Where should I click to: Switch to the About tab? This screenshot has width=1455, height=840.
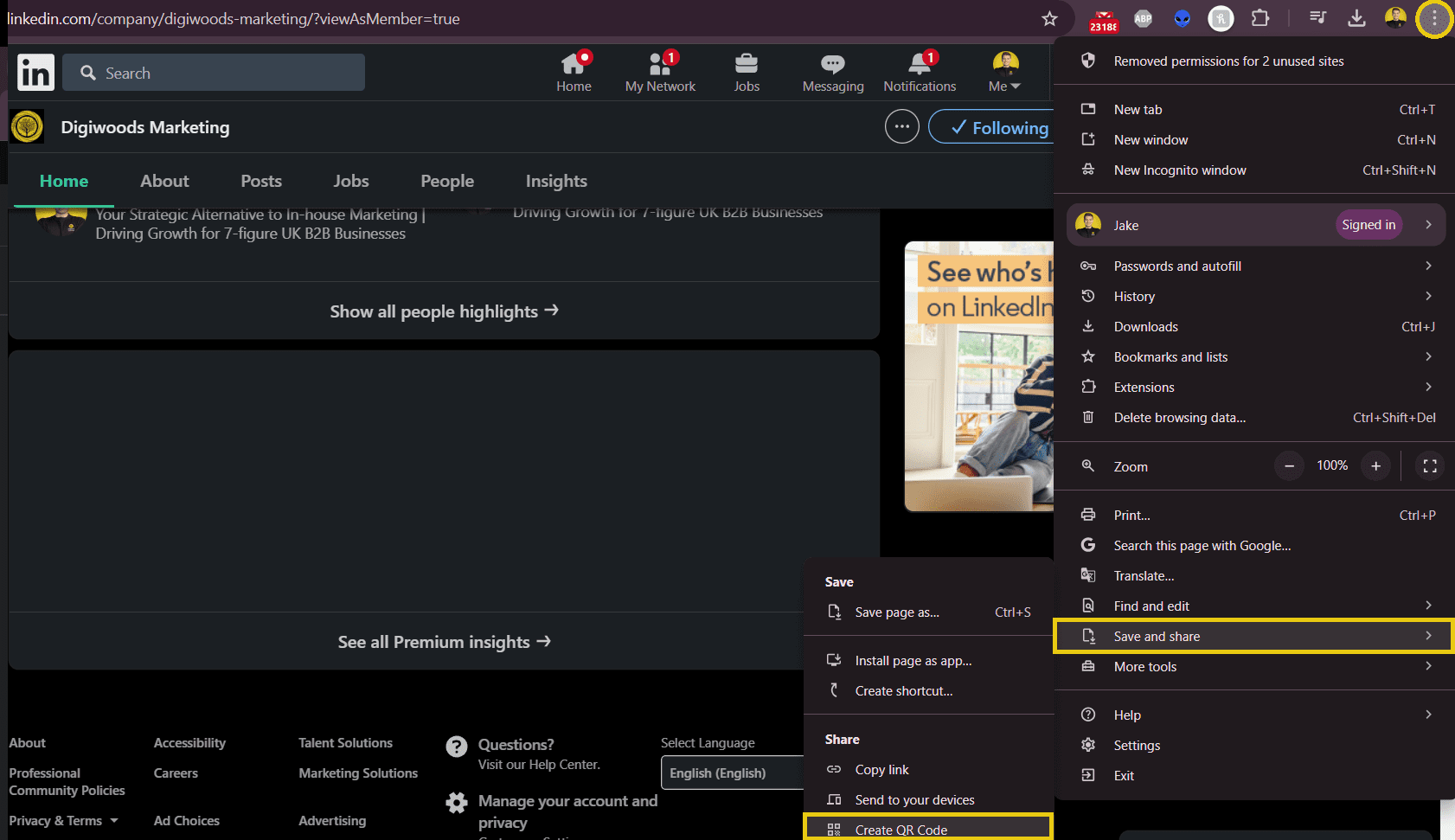(x=164, y=181)
